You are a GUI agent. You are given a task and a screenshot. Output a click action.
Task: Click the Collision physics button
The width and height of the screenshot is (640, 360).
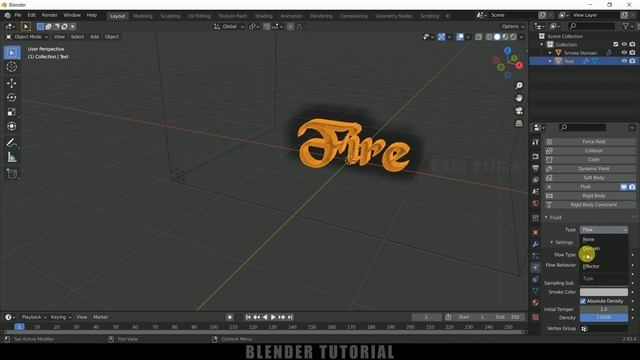pyautogui.click(x=590, y=151)
